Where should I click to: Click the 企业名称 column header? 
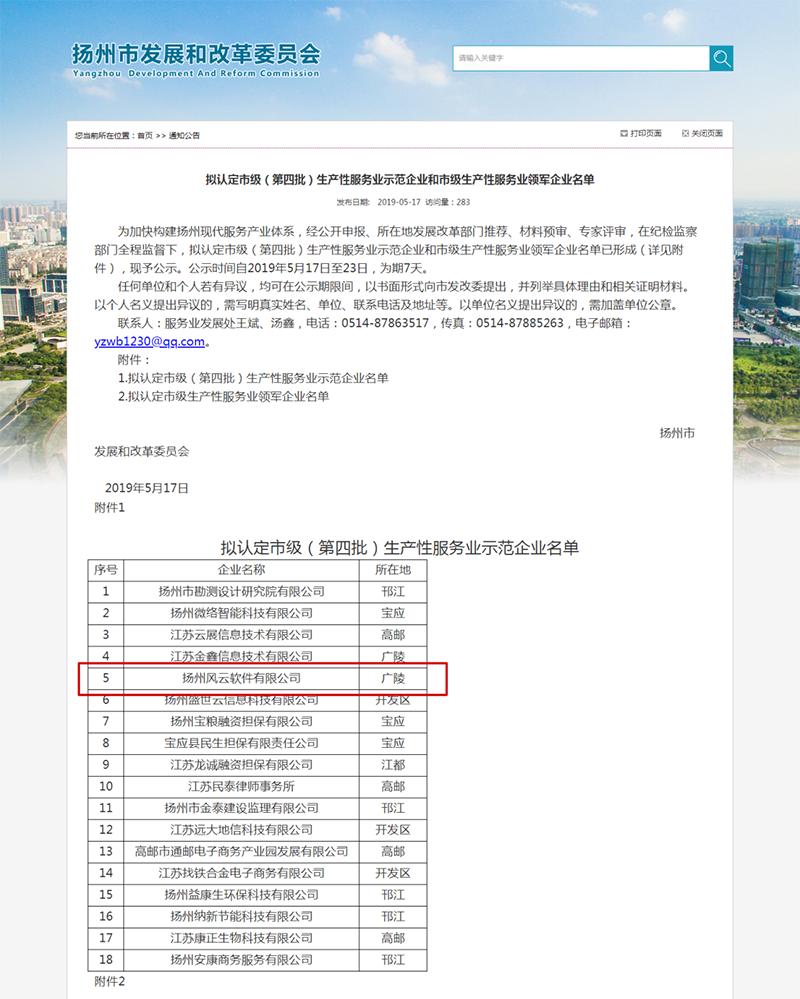pos(241,570)
